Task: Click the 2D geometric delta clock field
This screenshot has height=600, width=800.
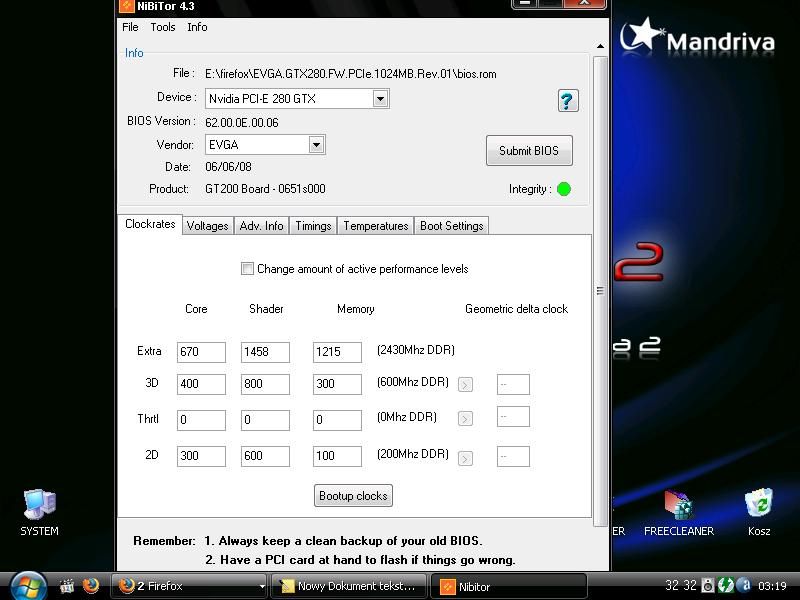Action: click(513, 456)
